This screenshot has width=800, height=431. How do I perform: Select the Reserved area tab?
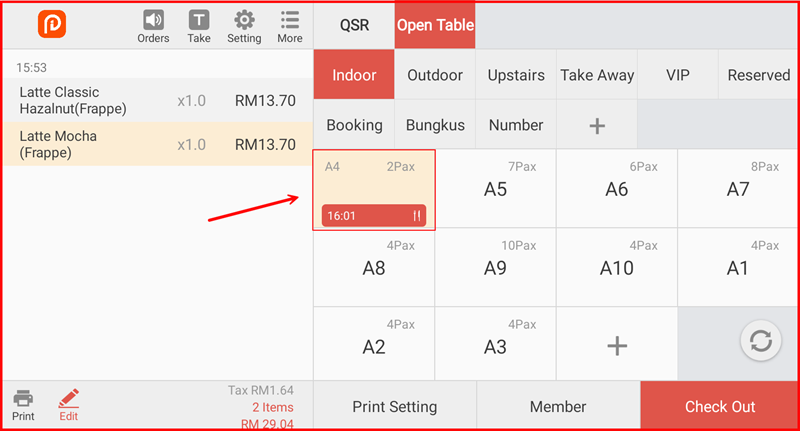coord(759,75)
